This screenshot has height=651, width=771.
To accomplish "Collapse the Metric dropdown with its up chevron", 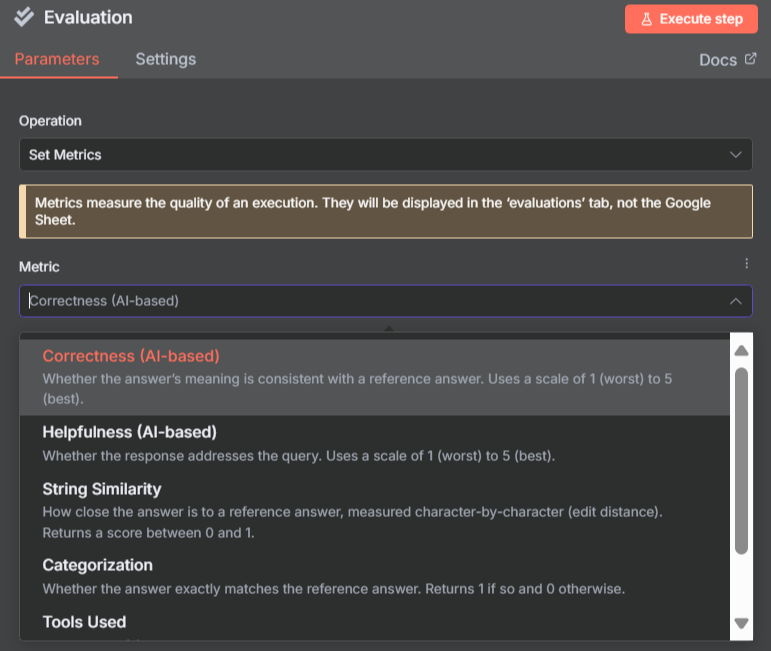I will (x=735, y=301).
